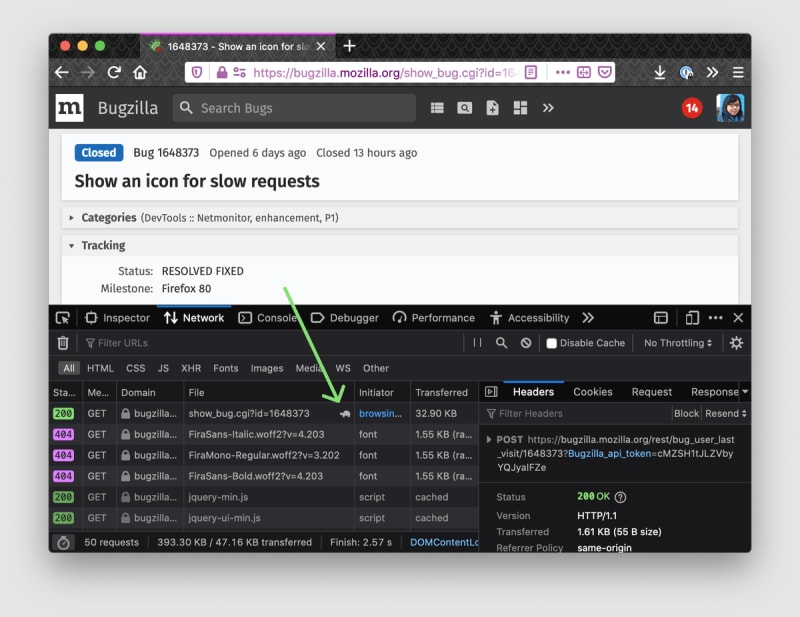Show more DevTools panels chevron
800x617 pixels.
[588, 318]
